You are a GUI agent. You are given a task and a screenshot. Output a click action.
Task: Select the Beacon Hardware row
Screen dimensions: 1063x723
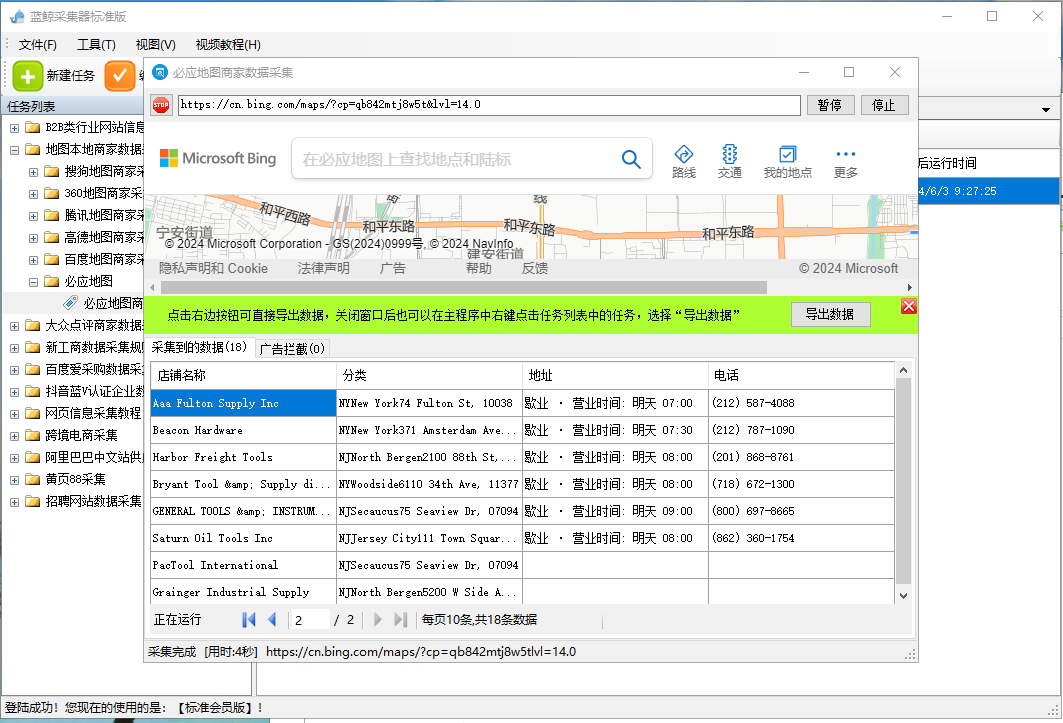pyautogui.click(x=522, y=430)
